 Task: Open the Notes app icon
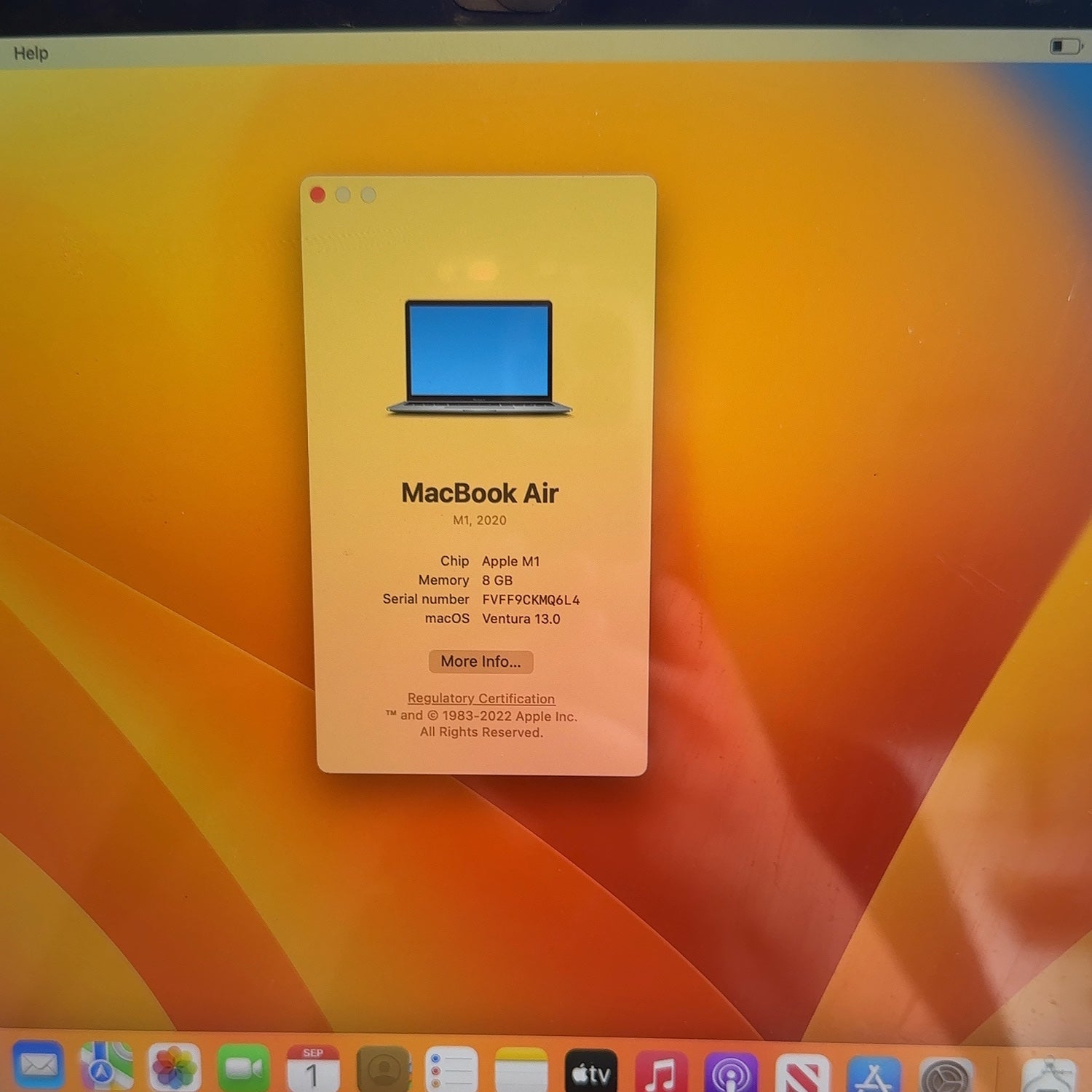(521, 1070)
